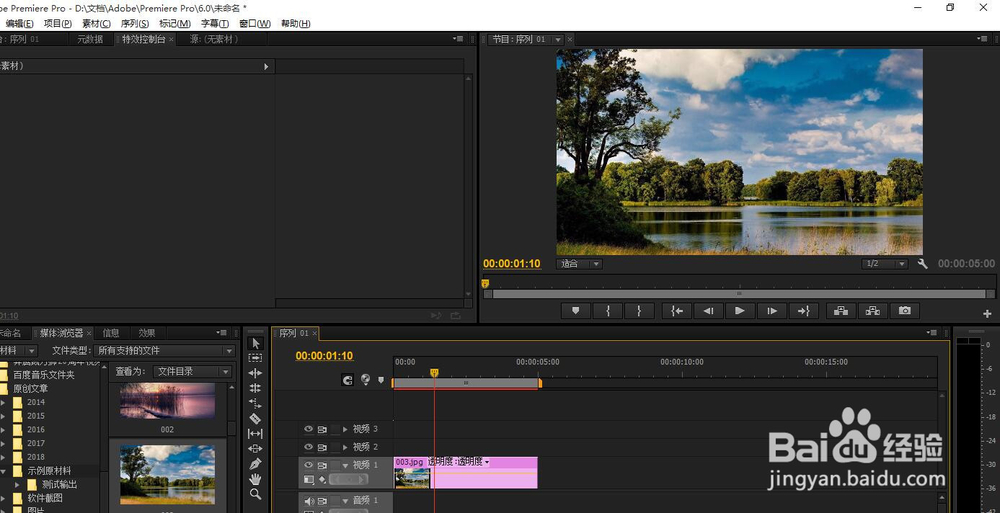Image resolution: width=1000 pixels, height=513 pixels.
Task: Open 查看为 文件目录 dropdown
Action: click(x=193, y=371)
